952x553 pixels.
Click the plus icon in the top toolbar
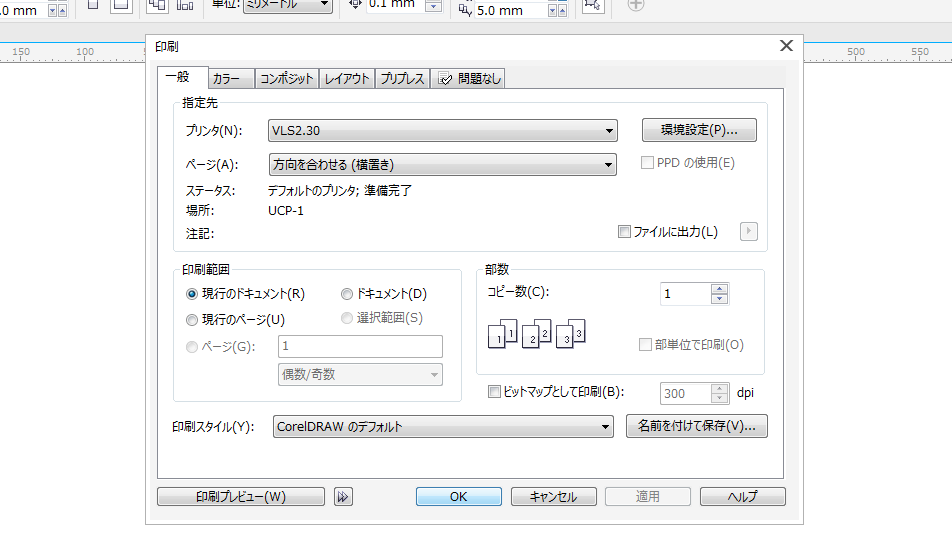(635, 5)
